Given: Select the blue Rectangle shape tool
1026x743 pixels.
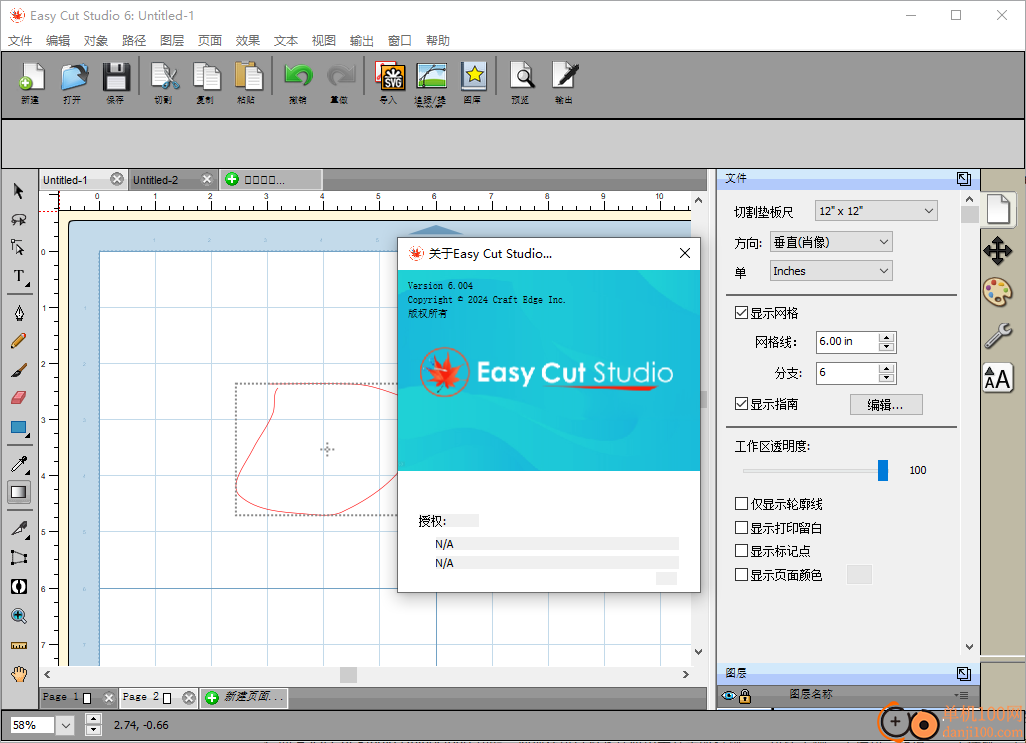Looking at the screenshot, I should click(19, 428).
